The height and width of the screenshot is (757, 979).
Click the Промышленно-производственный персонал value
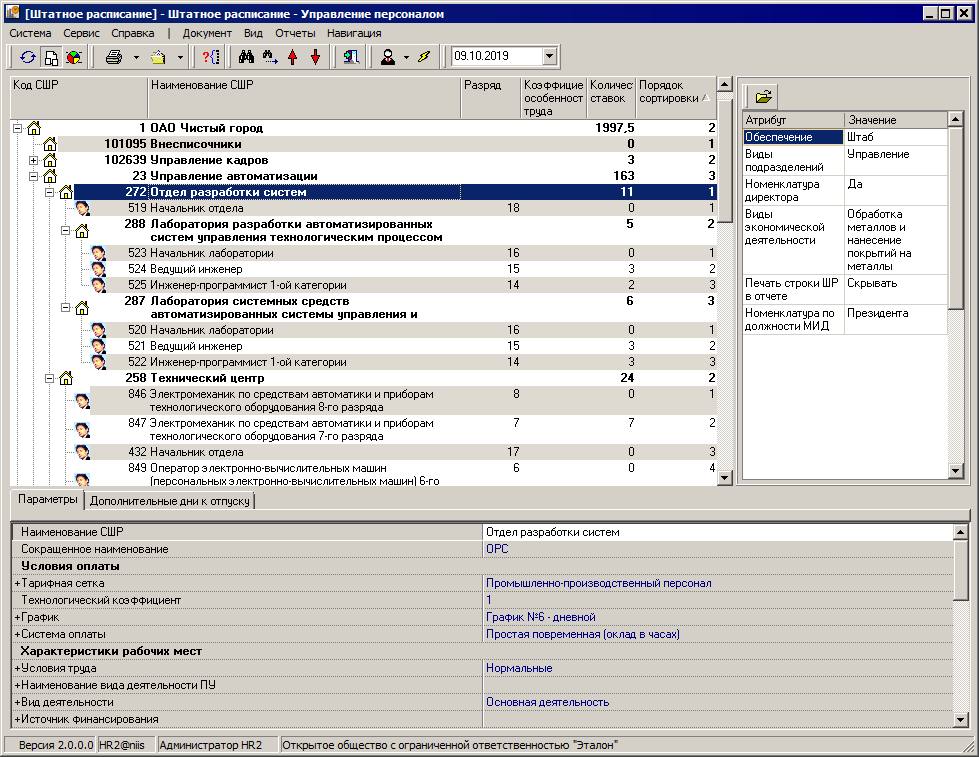tap(599, 583)
